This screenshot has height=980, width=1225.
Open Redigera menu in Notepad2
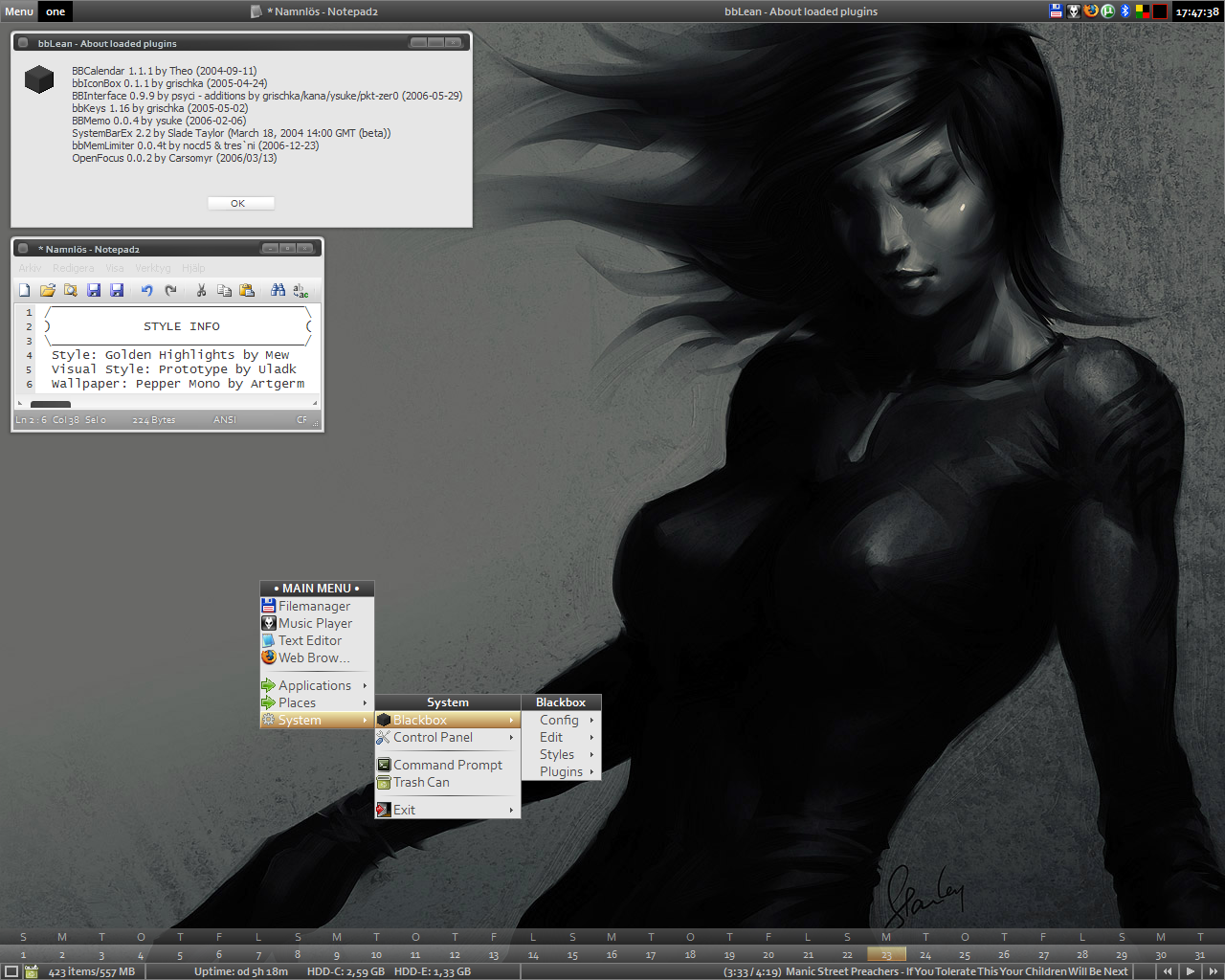pos(74,268)
